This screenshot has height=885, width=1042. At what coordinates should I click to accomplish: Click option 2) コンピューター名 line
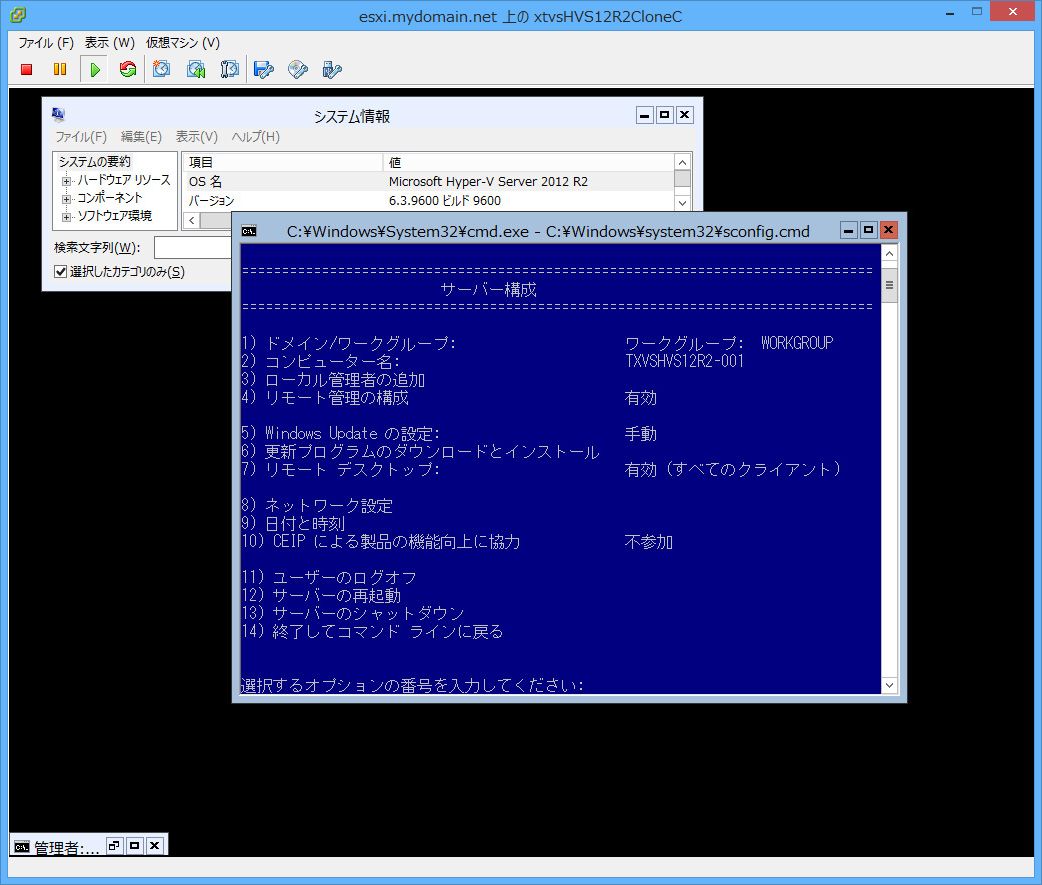click(x=320, y=361)
